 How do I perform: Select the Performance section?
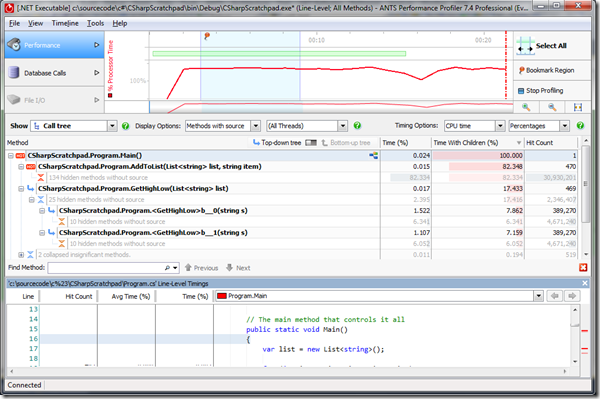54,45
